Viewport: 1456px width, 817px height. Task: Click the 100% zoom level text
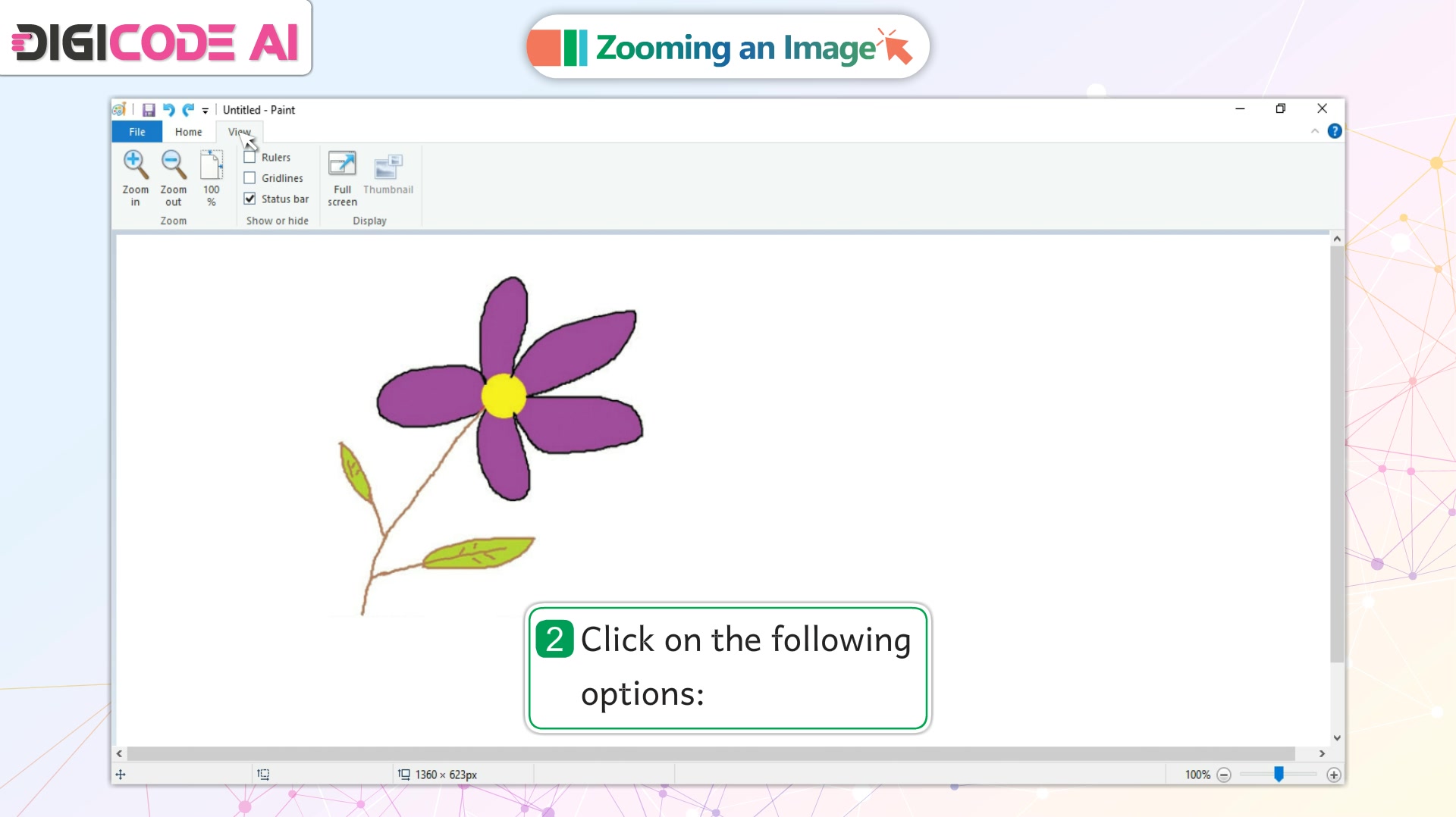pos(1197,775)
